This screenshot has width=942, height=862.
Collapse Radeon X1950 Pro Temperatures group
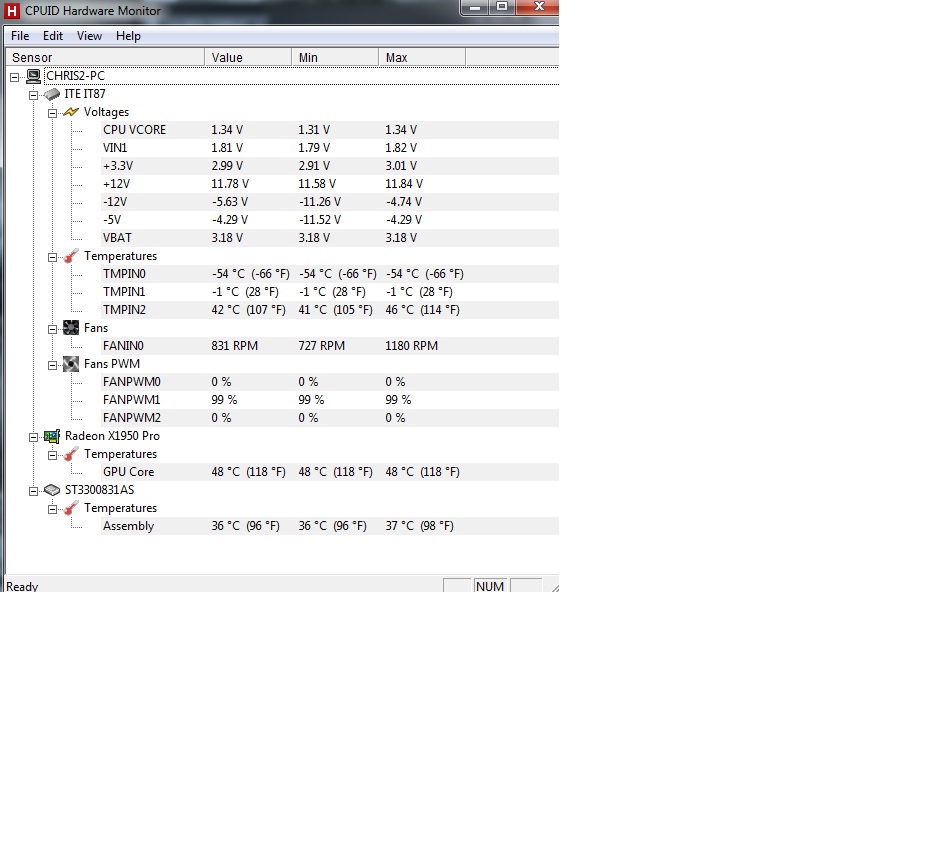coord(52,455)
